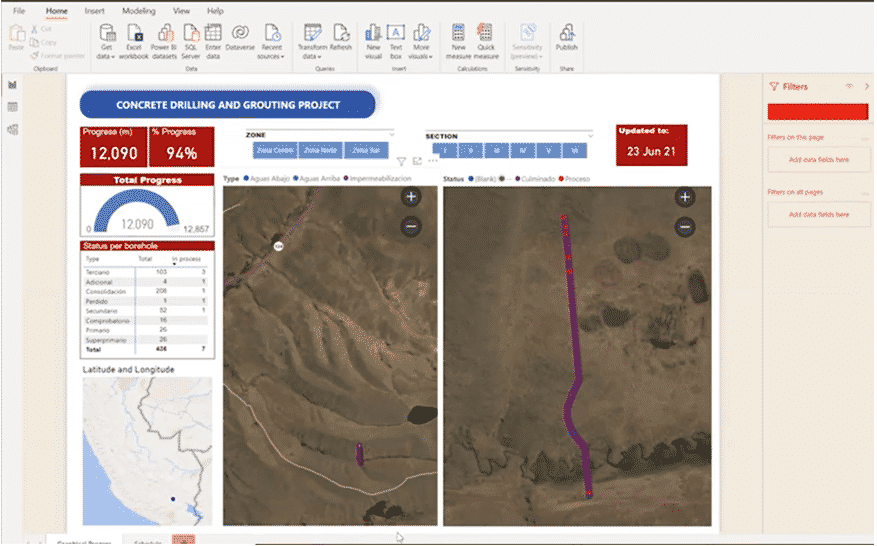Switch to the Insert ribbon tab
Screen dimensions: 877x546
[x=95, y=11]
